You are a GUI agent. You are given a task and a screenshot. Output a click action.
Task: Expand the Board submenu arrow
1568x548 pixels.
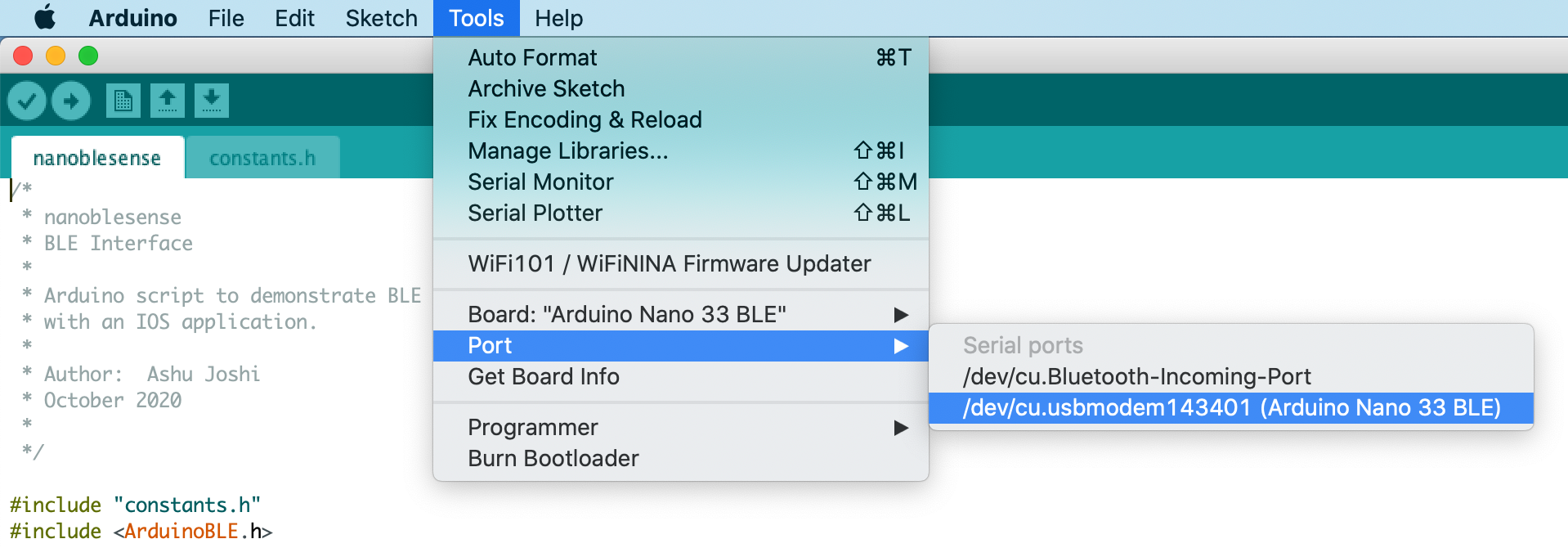click(x=901, y=315)
